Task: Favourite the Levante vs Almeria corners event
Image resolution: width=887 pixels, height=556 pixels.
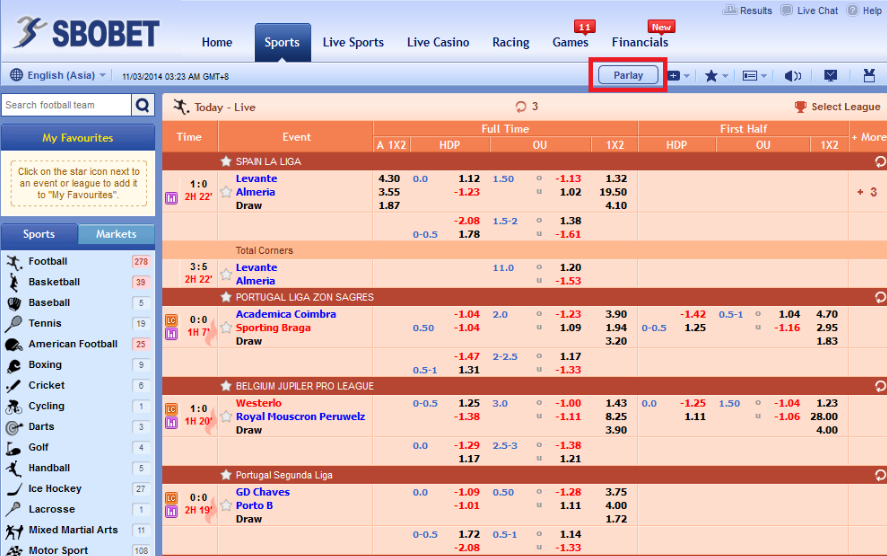Action: point(226,274)
